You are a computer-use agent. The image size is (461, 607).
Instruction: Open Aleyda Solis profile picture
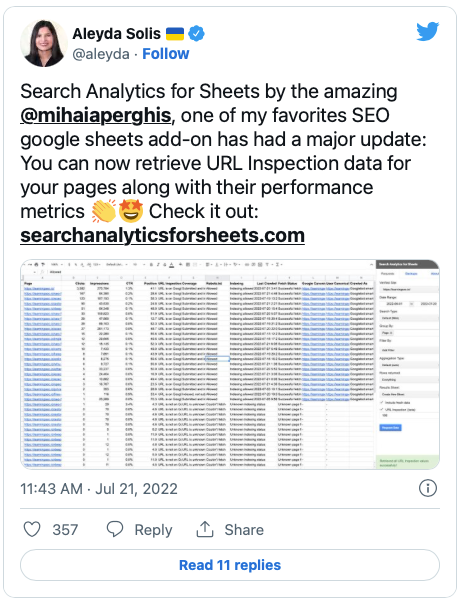tap(43, 43)
